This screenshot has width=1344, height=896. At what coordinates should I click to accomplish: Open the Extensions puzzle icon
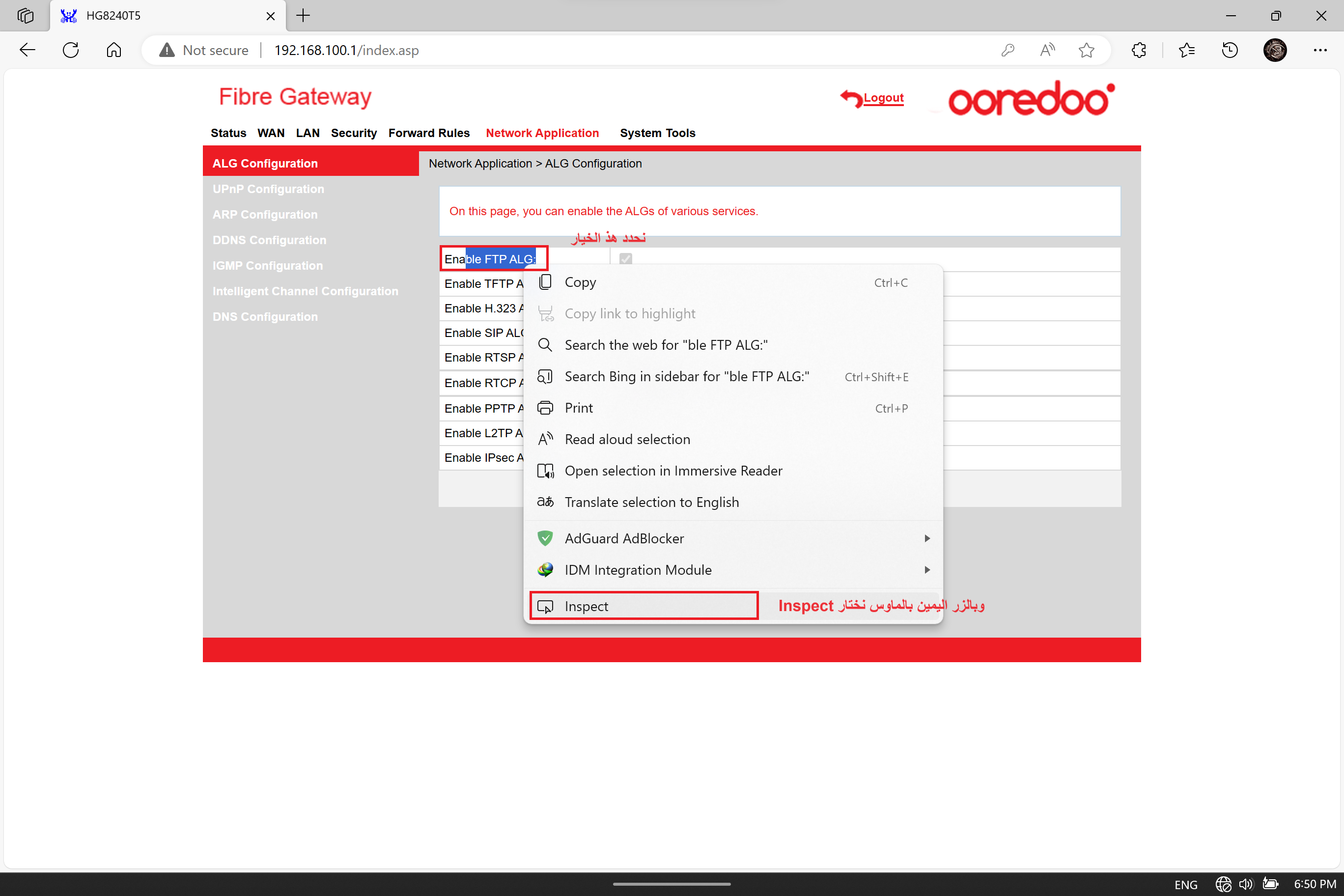tap(1138, 50)
